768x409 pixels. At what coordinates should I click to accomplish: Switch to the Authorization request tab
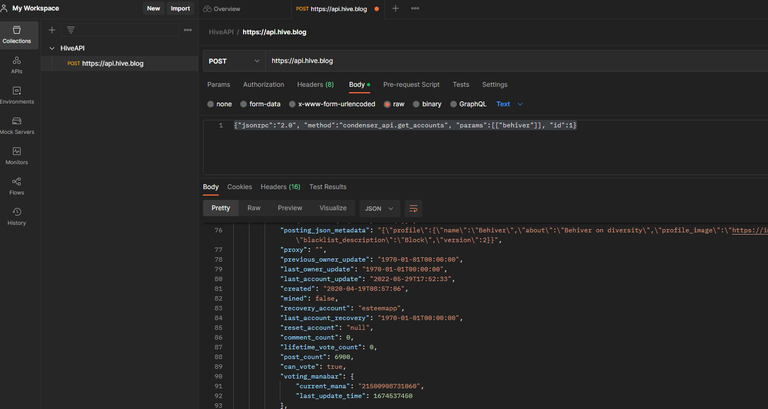pyautogui.click(x=264, y=84)
